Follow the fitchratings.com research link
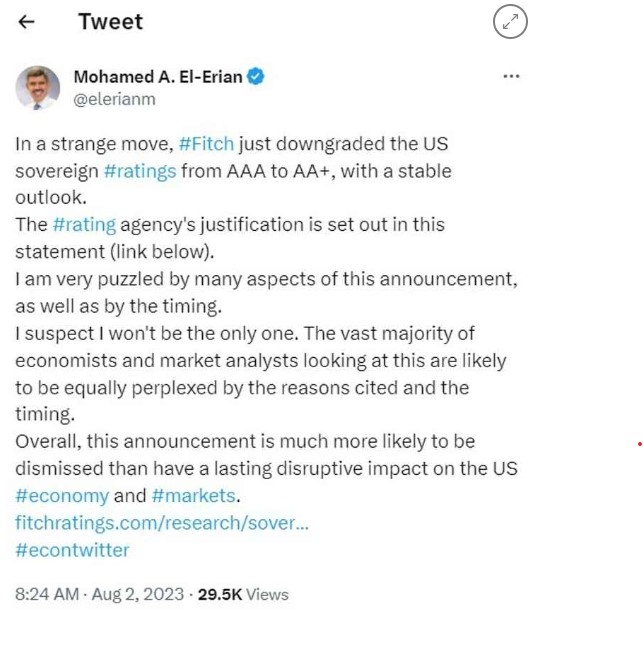 162,523
